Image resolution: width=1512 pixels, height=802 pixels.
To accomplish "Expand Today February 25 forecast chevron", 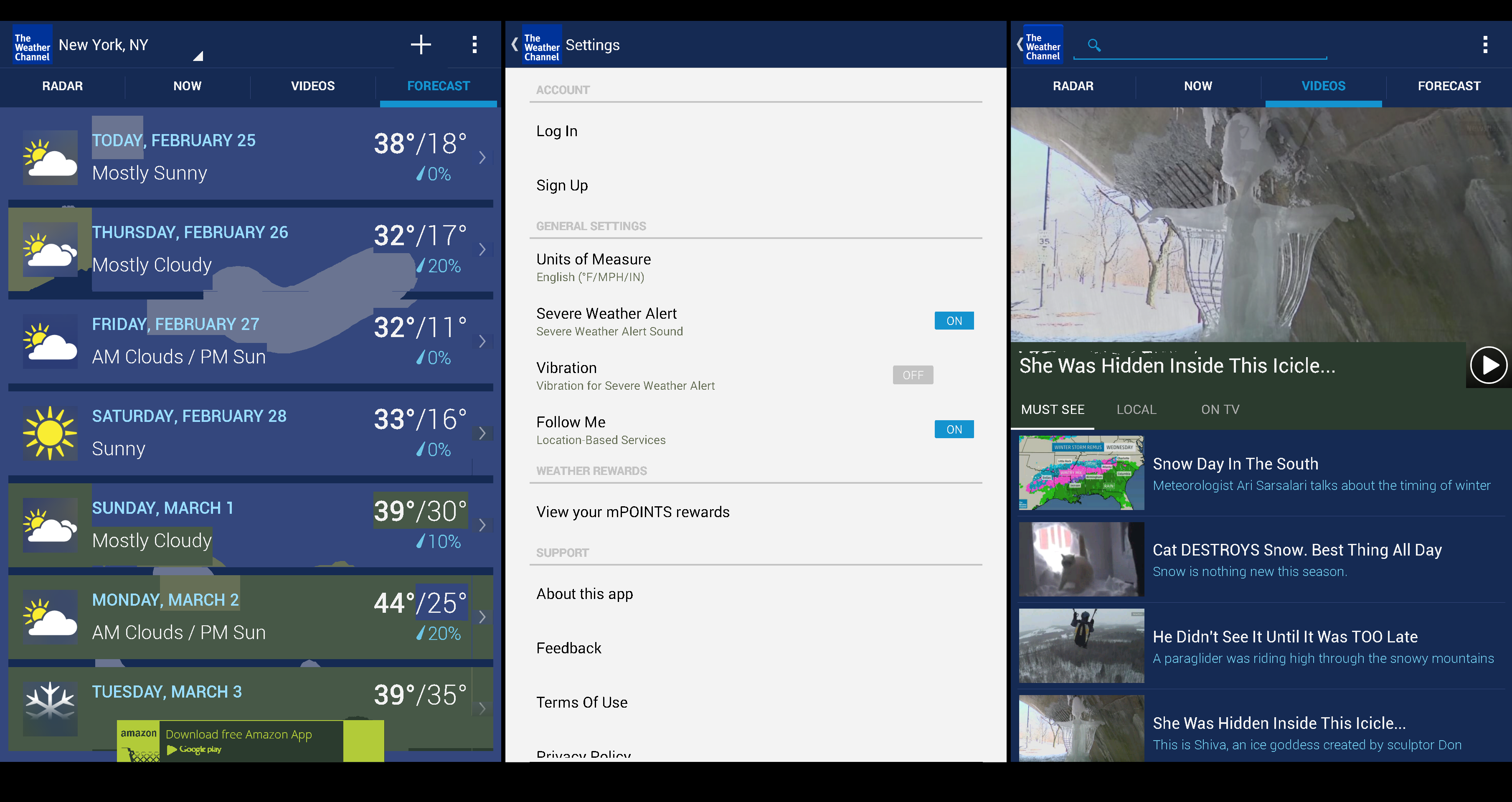I will (482, 157).
